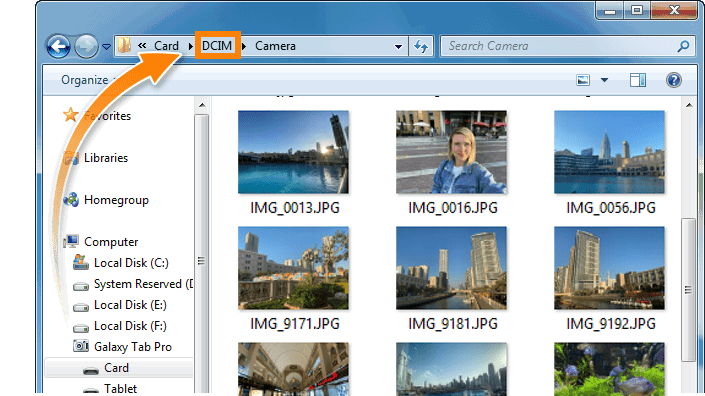Click the IMG_9171.JPG file name
705x396 pixels.
pos(295,324)
